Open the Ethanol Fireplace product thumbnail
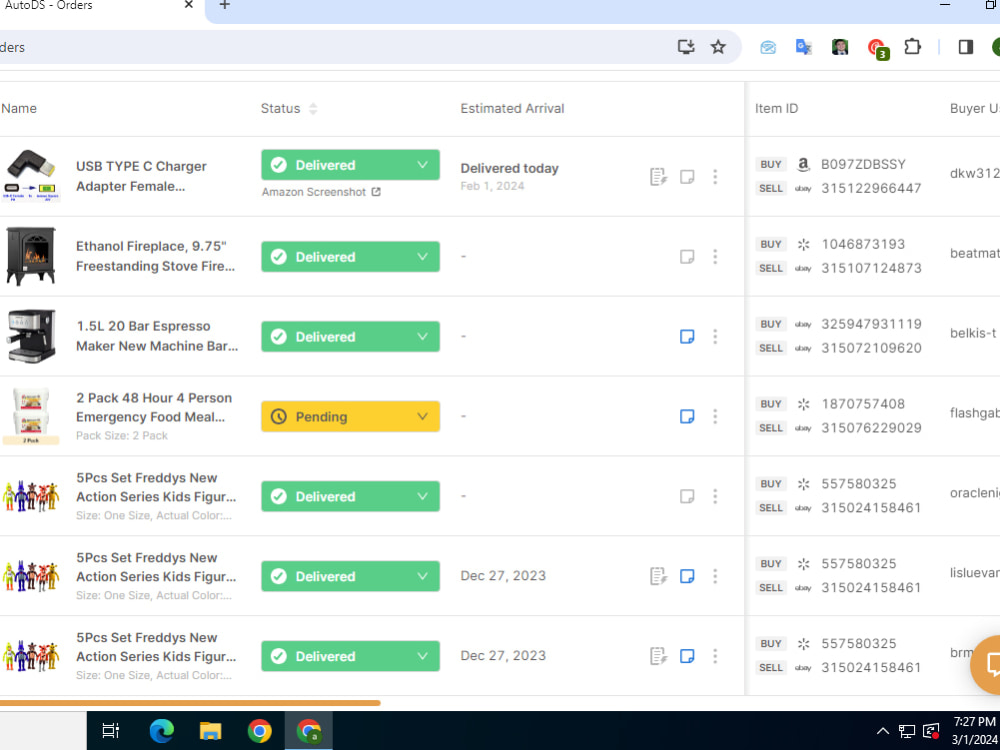This screenshot has height=750, width=1000. pyautogui.click(x=31, y=256)
